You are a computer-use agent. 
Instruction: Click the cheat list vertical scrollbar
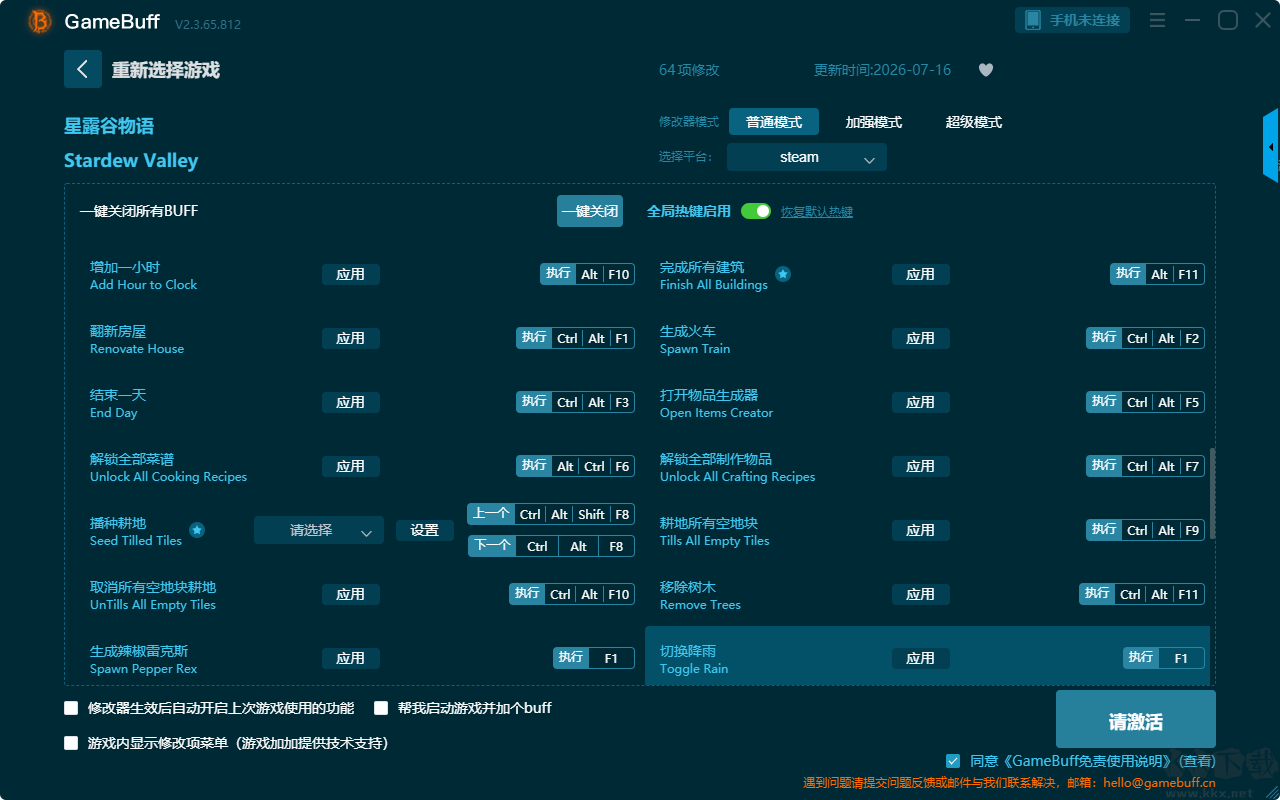(x=1213, y=493)
